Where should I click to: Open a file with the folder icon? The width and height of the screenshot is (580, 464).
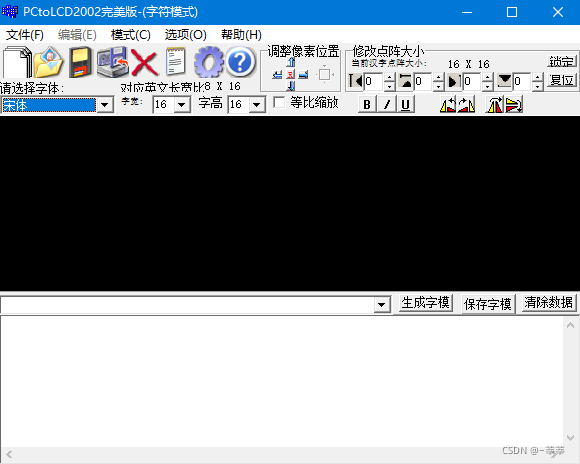pyautogui.click(x=48, y=62)
